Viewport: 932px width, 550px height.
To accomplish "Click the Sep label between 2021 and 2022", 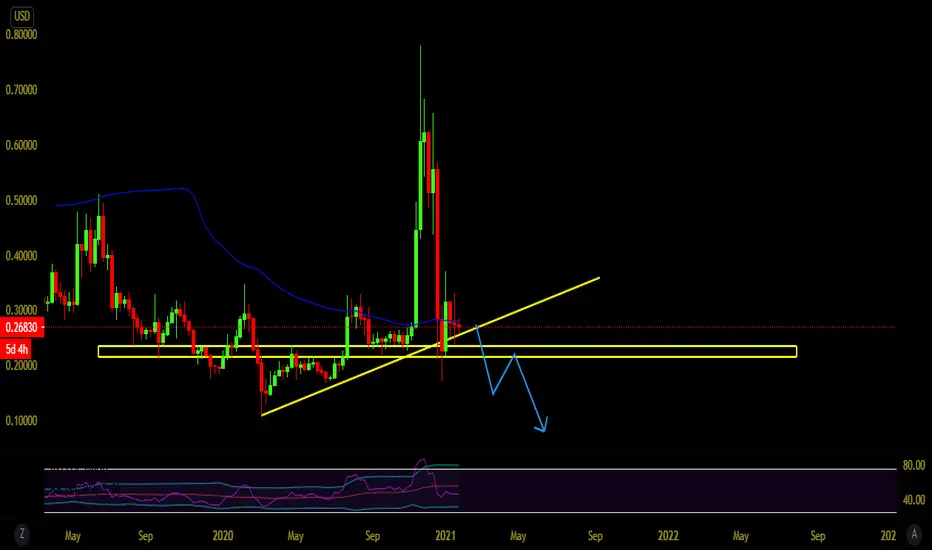I will [x=595, y=536].
